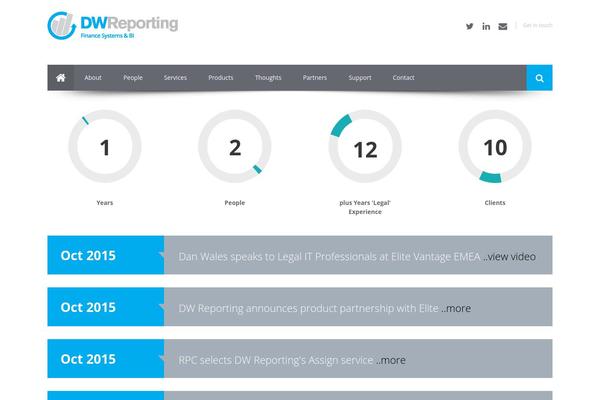Open the Thoughts menu item
The width and height of the screenshot is (600, 400).
(268, 78)
